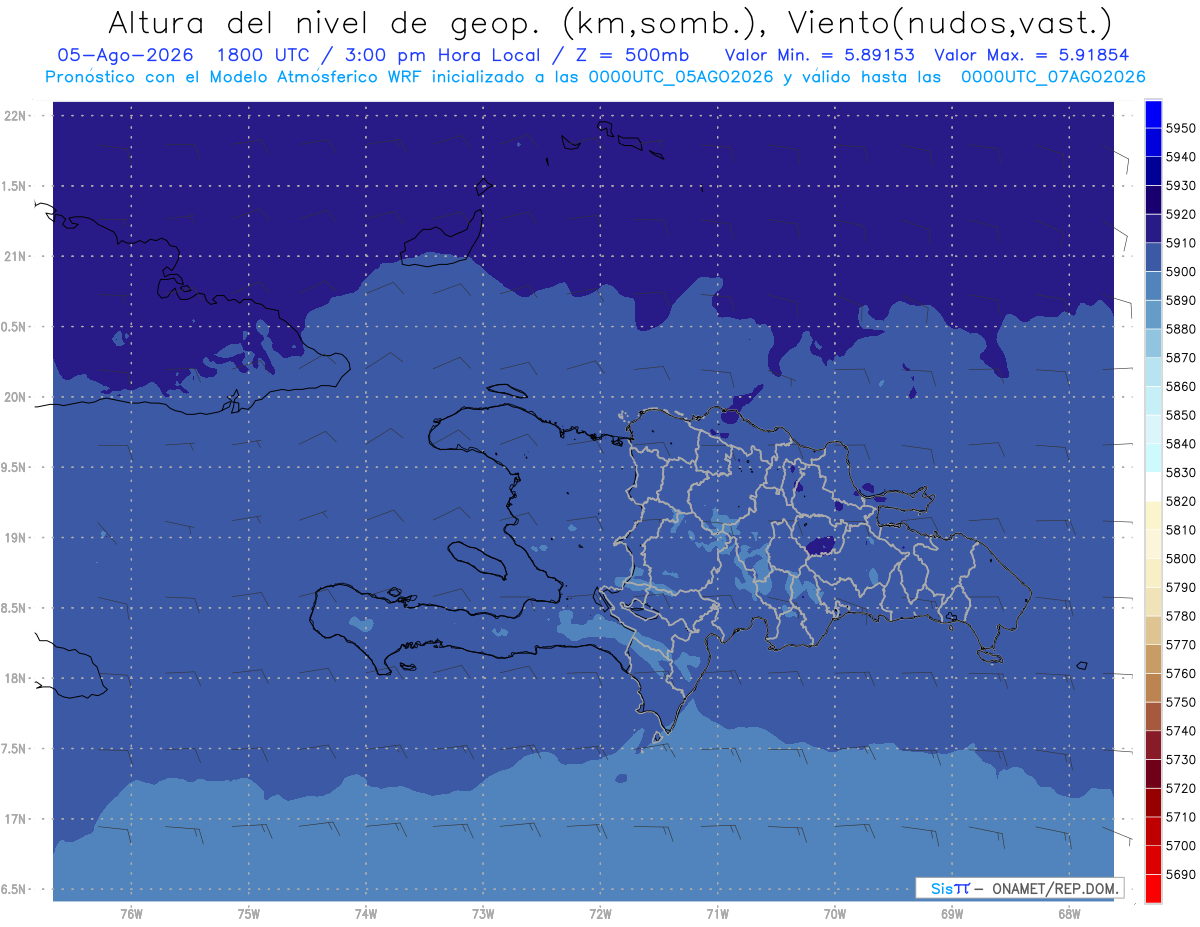The width and height of the screenshot is (1200, 927).
Task: Click the '9.5N' latitude axis label
Action: (x=15, y=467)
